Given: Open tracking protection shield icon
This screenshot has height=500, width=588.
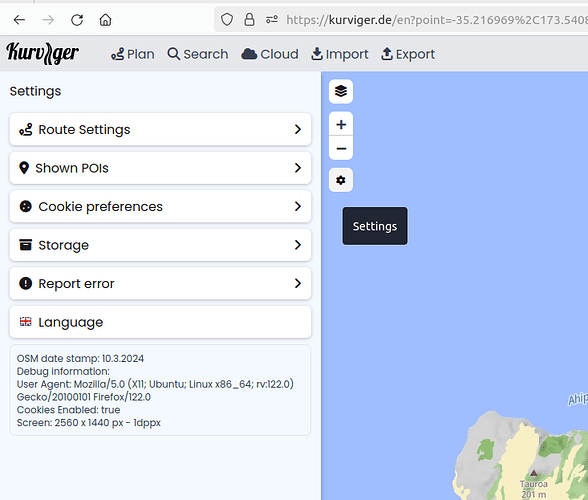Looking at the screenshot, I should (x=227, y=20).
